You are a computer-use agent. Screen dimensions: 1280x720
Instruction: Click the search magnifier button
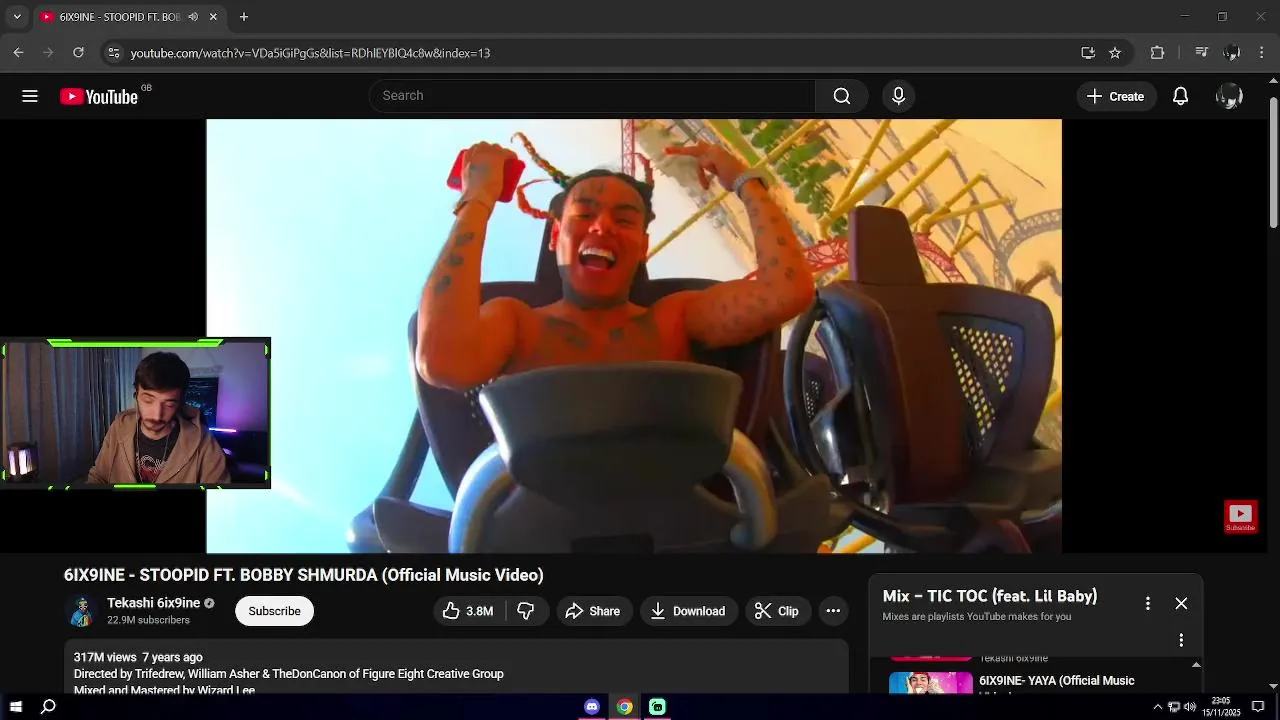842,96
